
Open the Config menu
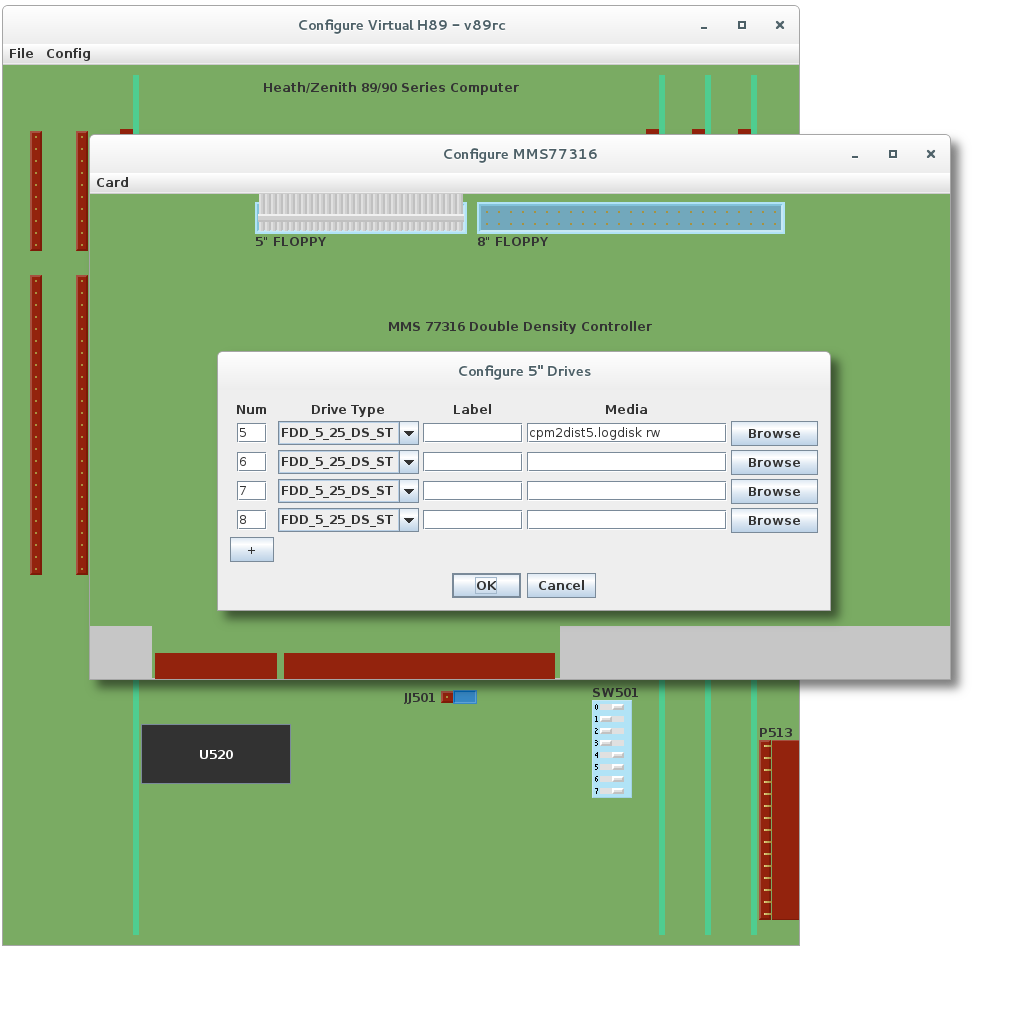pos(68,53)
